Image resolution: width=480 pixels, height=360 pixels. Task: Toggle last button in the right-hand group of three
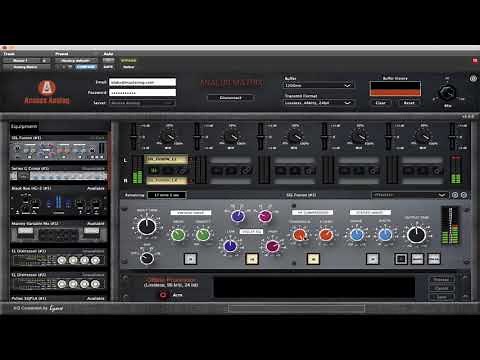click(434, 259)
